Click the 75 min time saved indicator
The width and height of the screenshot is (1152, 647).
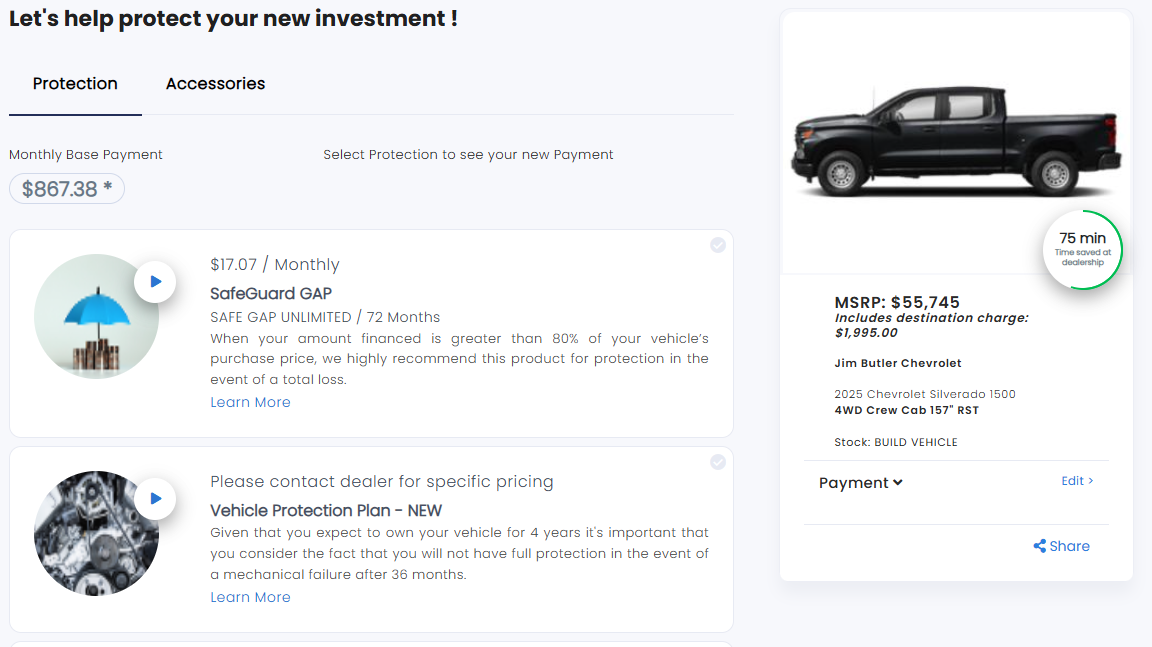(x=1082, y=249)
